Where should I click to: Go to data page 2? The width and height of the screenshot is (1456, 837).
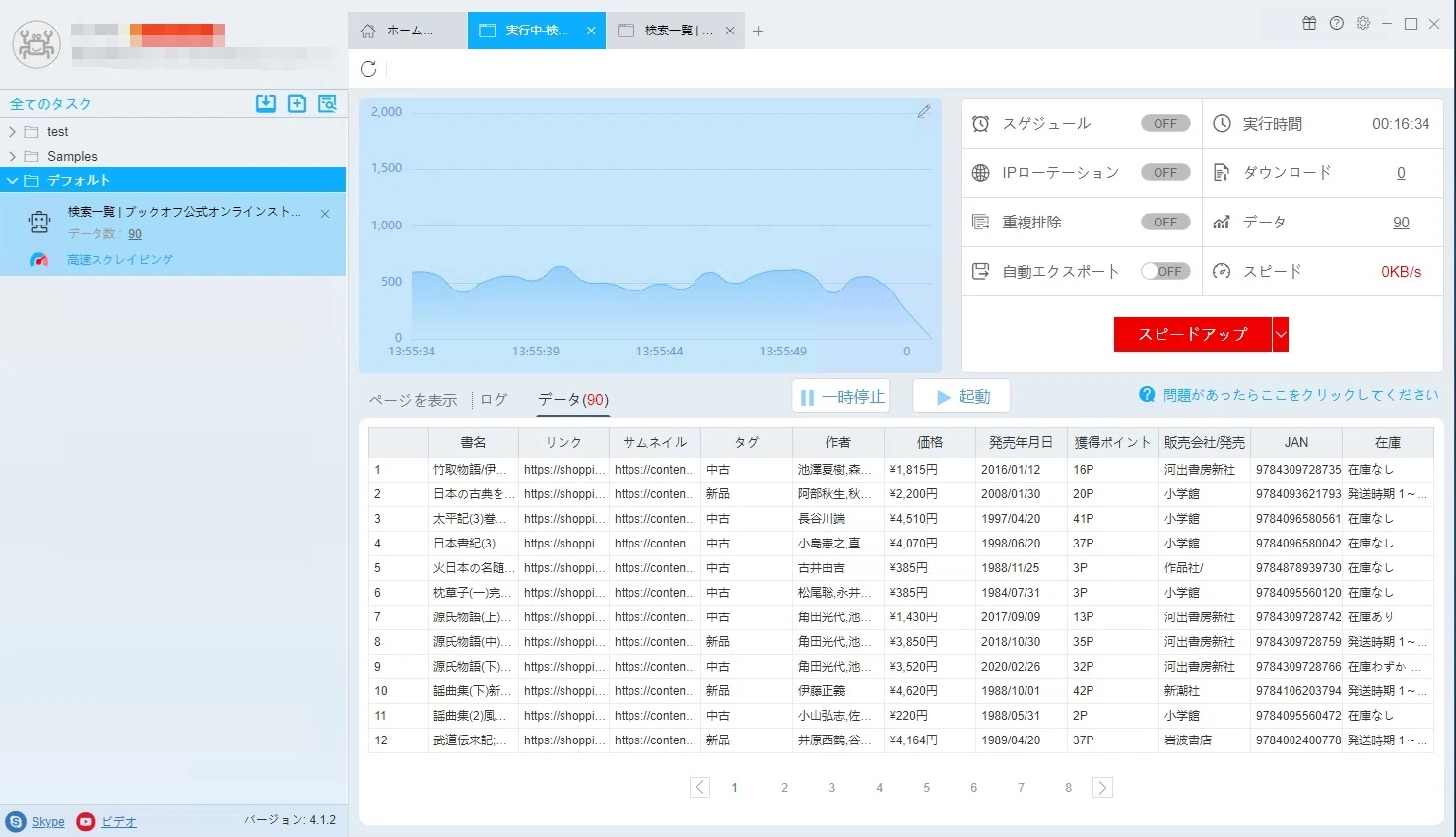click(x=784, y=788)
